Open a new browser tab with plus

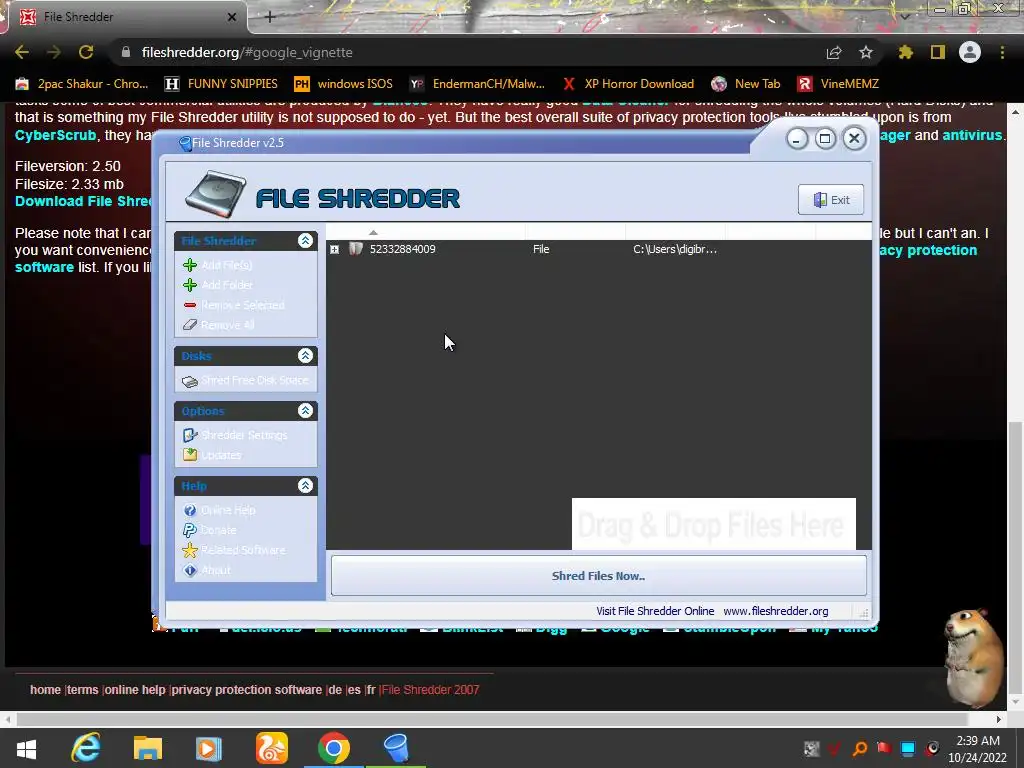[270, 17]
